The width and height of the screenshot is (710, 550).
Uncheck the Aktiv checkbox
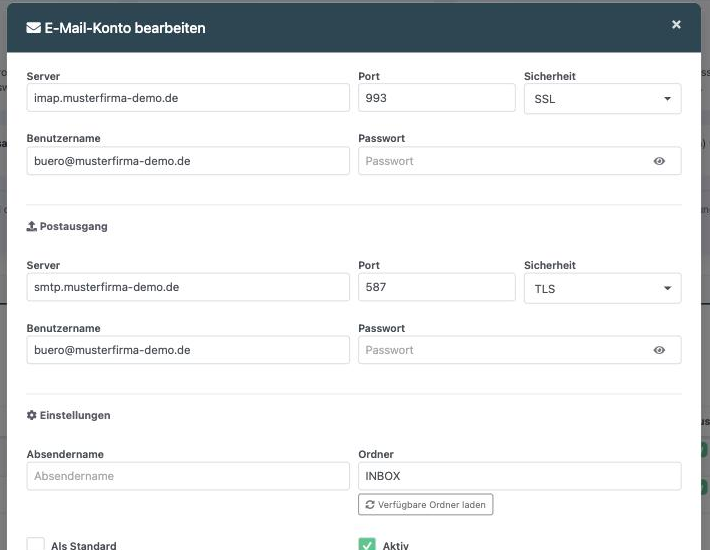(x=367, y=545)
